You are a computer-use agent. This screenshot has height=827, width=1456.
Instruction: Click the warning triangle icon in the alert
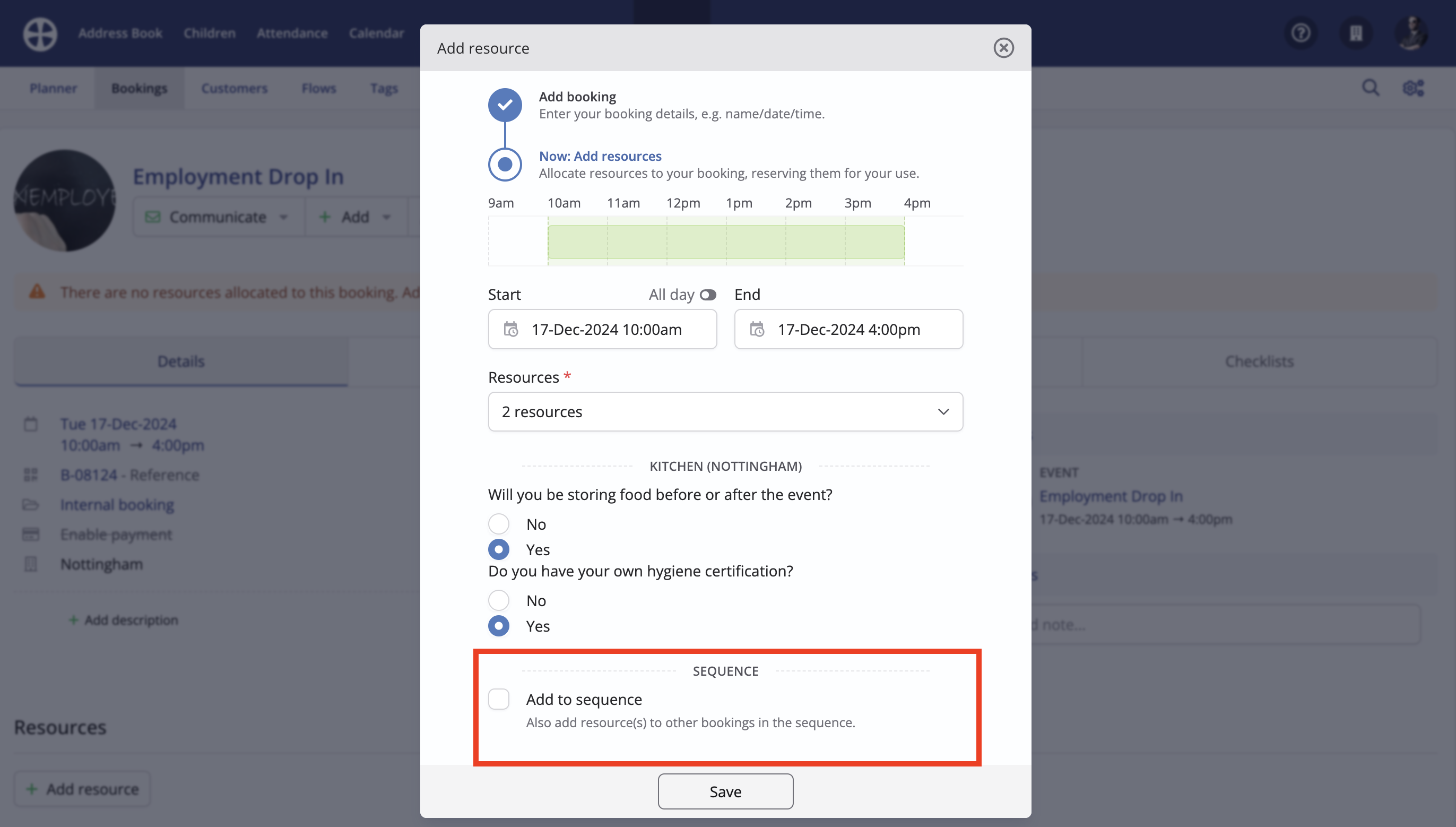click(38, 292)
